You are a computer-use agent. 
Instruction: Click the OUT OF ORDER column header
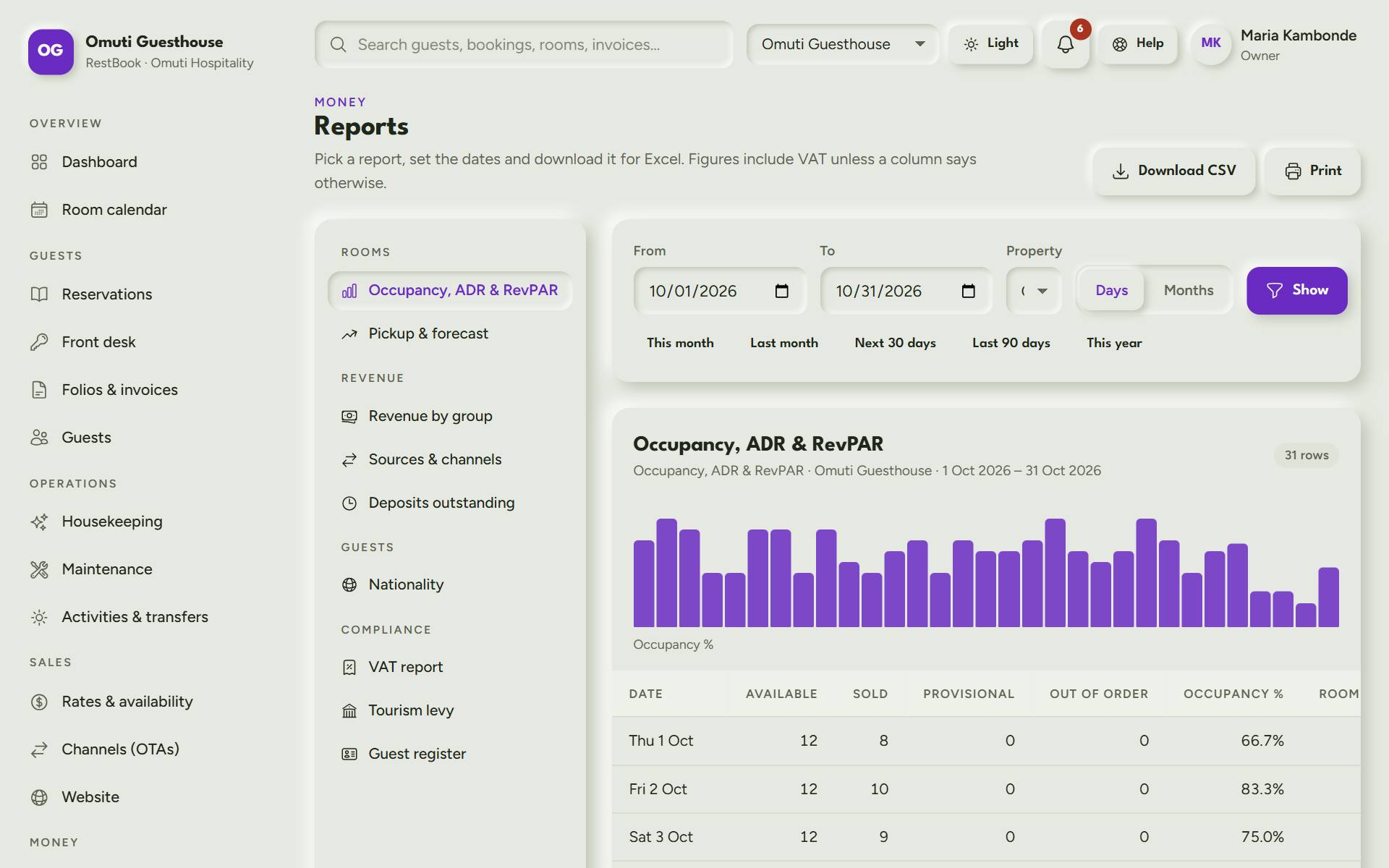(x=1099, y=694)
